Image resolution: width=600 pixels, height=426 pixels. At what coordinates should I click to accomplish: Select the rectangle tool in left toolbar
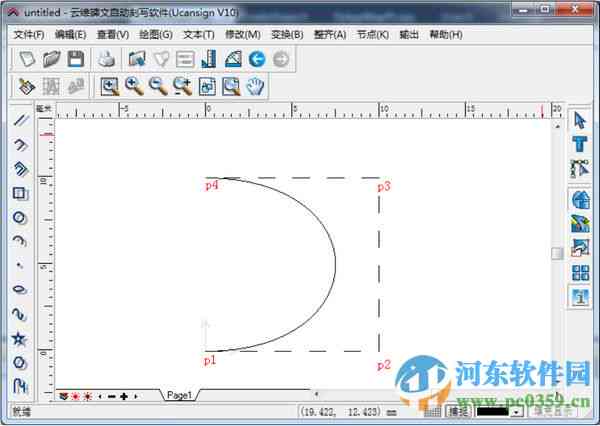coord(20,193)
